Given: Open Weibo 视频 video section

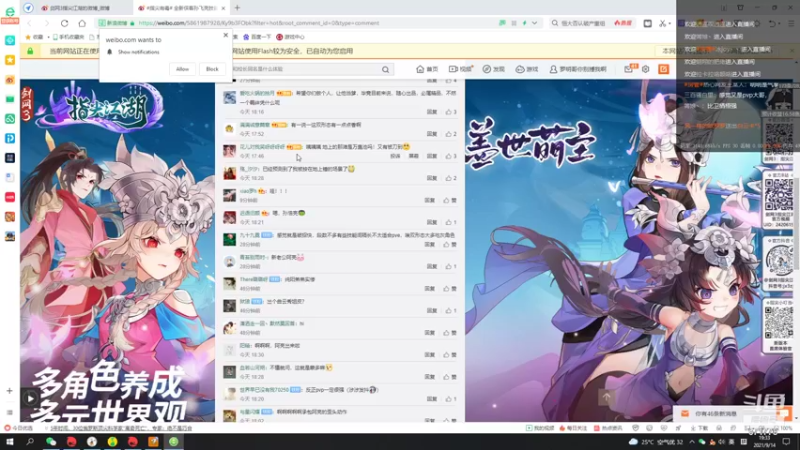Looking at the screenshot, I should (460, 69).
